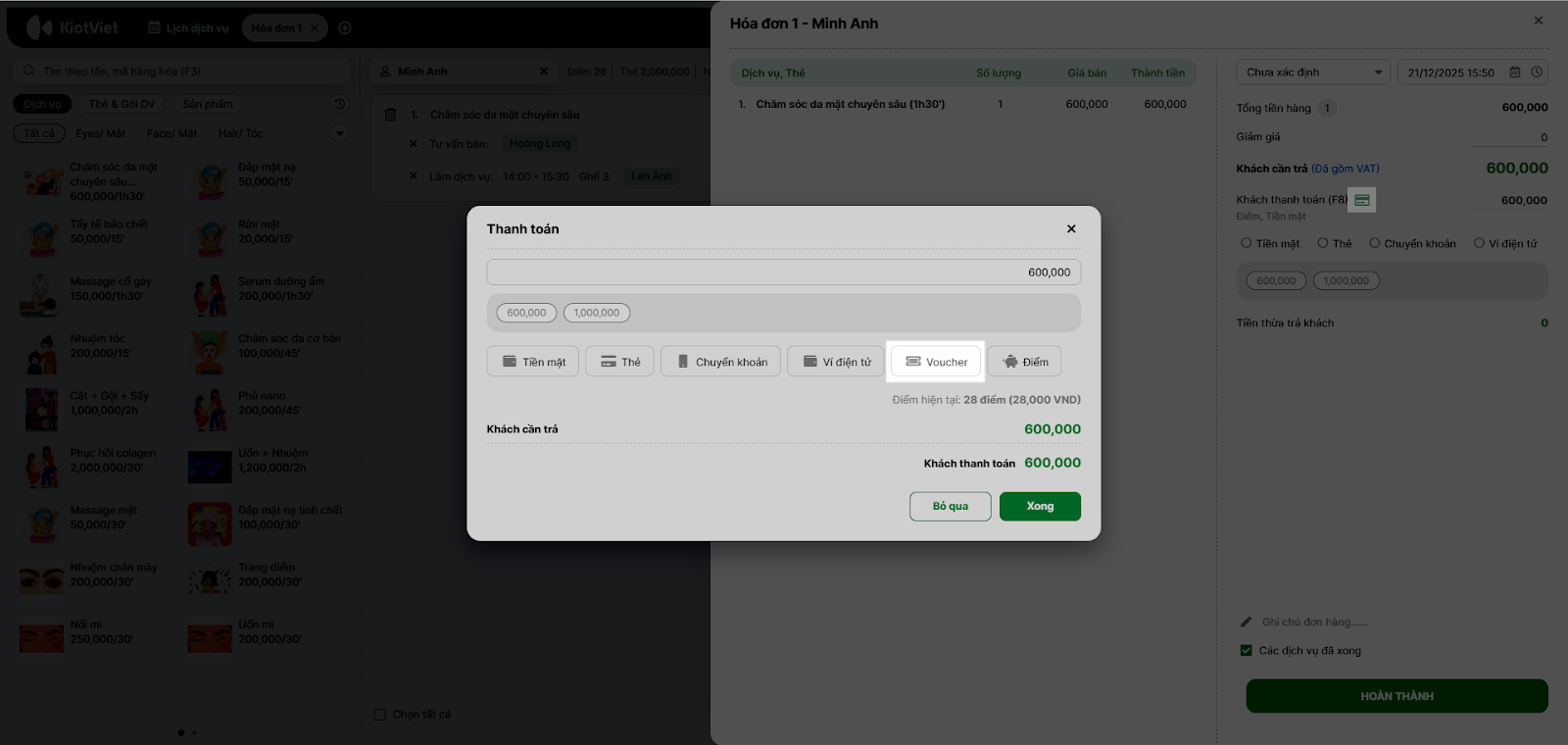Edit the Giảm giá discount value
The image size is (1568, 745).
1509,137
